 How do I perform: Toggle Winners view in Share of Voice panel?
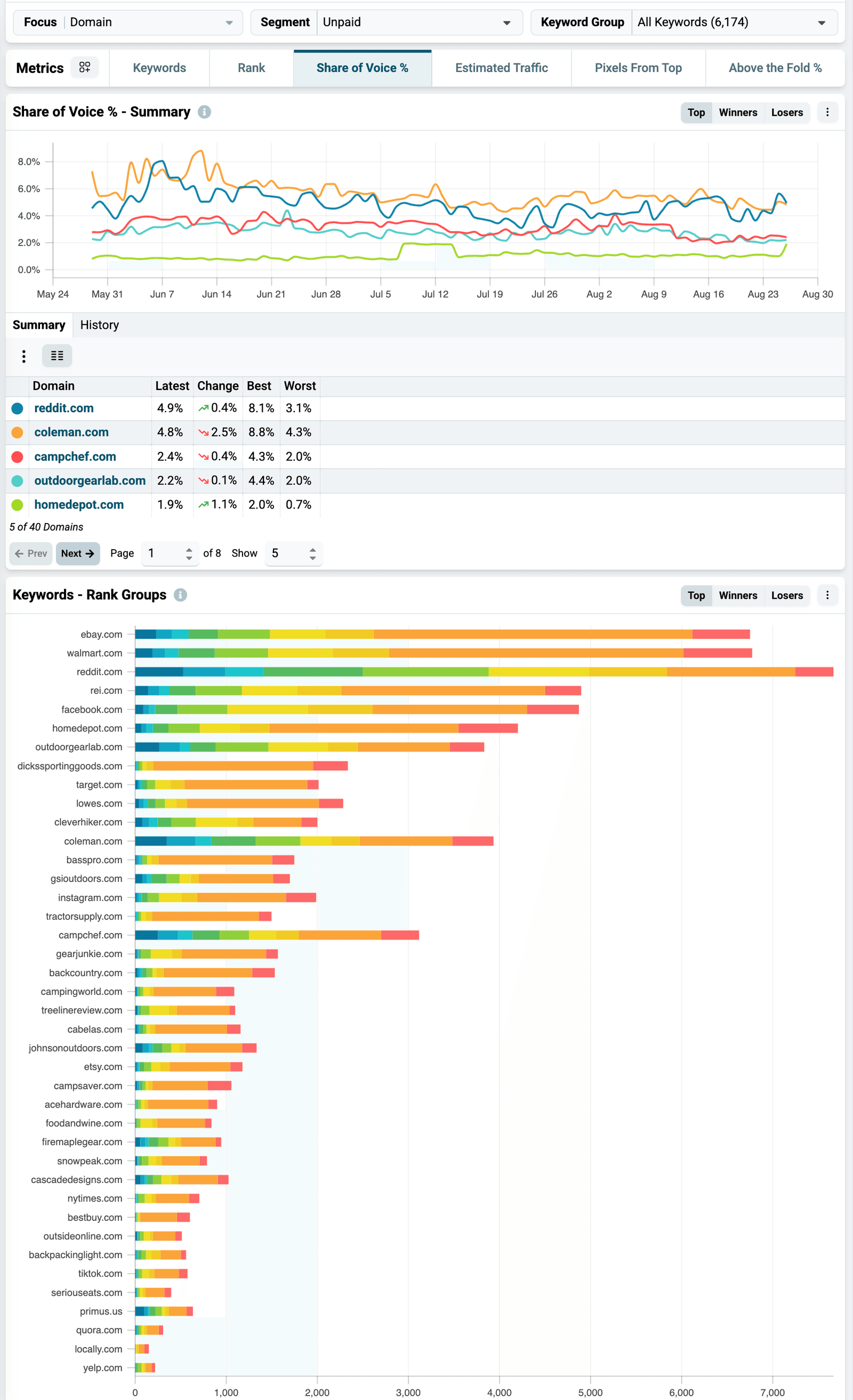coord(738,112)
